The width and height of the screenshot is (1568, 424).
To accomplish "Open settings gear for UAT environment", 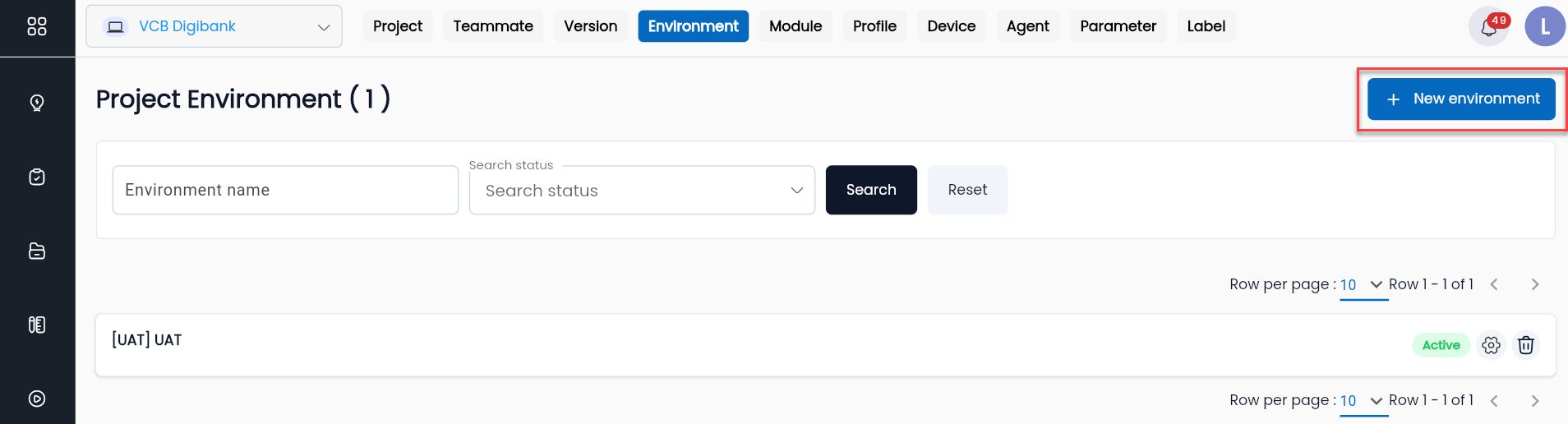I will click(x=1491, y=345).
